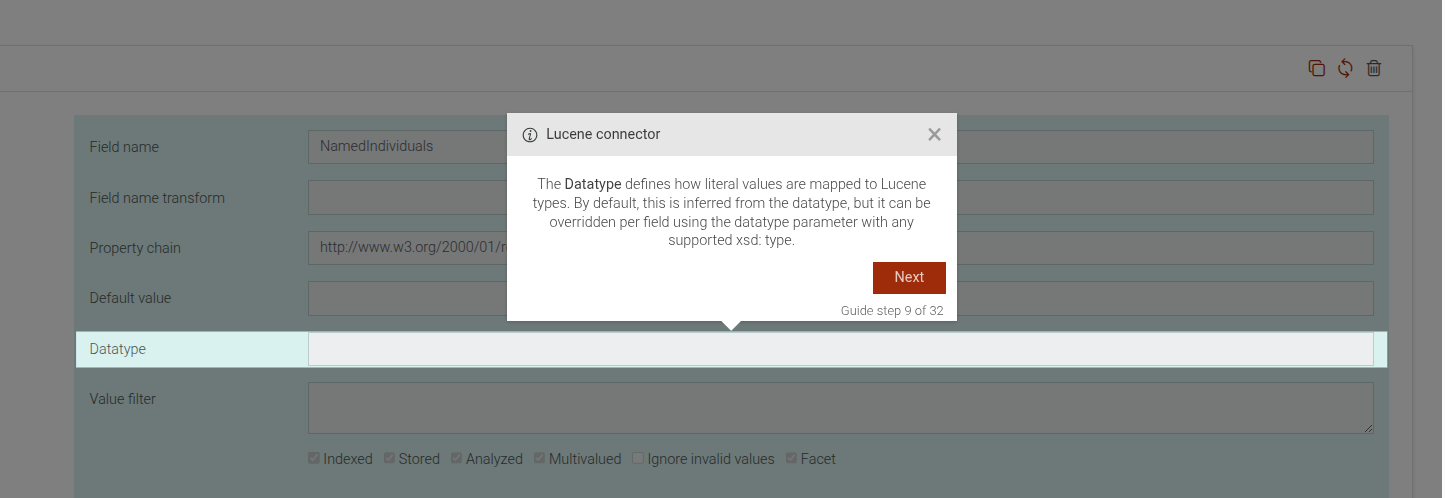The image size is (1445, 498).
Task: Click inside the Value filter textarea
Action: (x=840, y=407)
